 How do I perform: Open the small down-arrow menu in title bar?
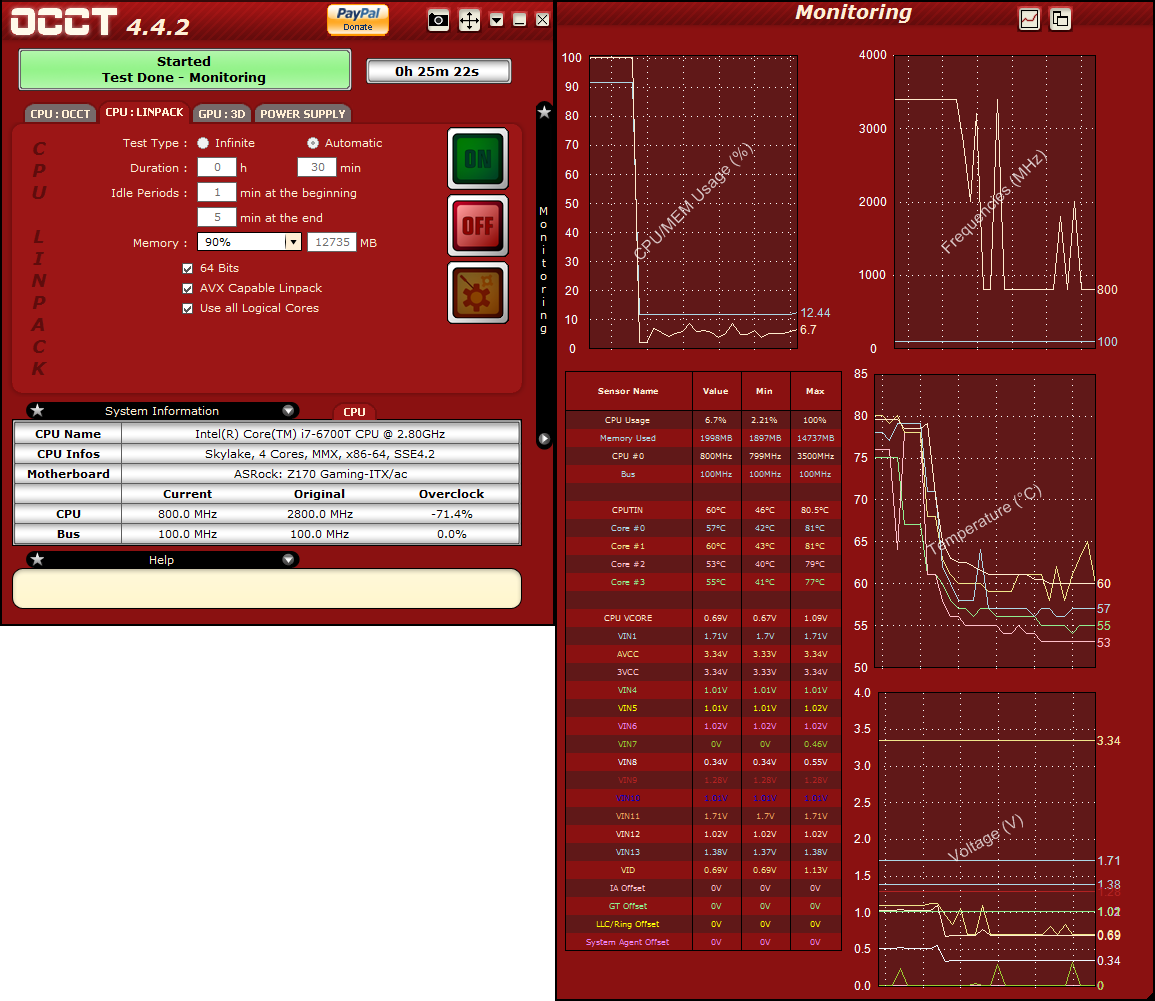(496, 20)
